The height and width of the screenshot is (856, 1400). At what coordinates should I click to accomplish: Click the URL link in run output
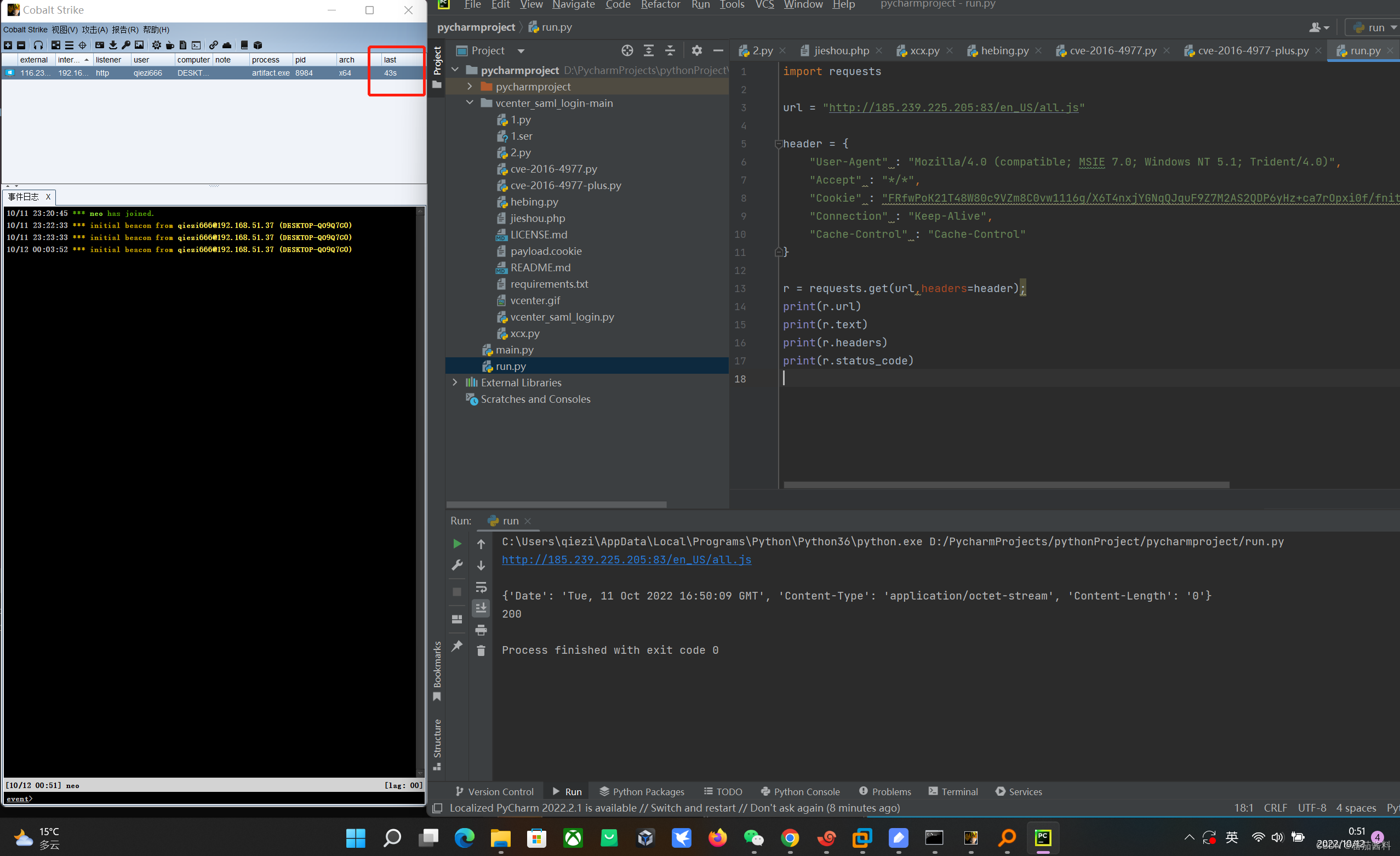(x=627, y=560)
